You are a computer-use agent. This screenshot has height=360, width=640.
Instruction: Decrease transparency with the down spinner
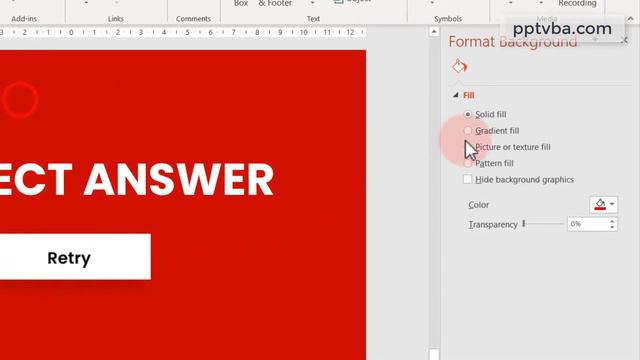tap(612, 227)
